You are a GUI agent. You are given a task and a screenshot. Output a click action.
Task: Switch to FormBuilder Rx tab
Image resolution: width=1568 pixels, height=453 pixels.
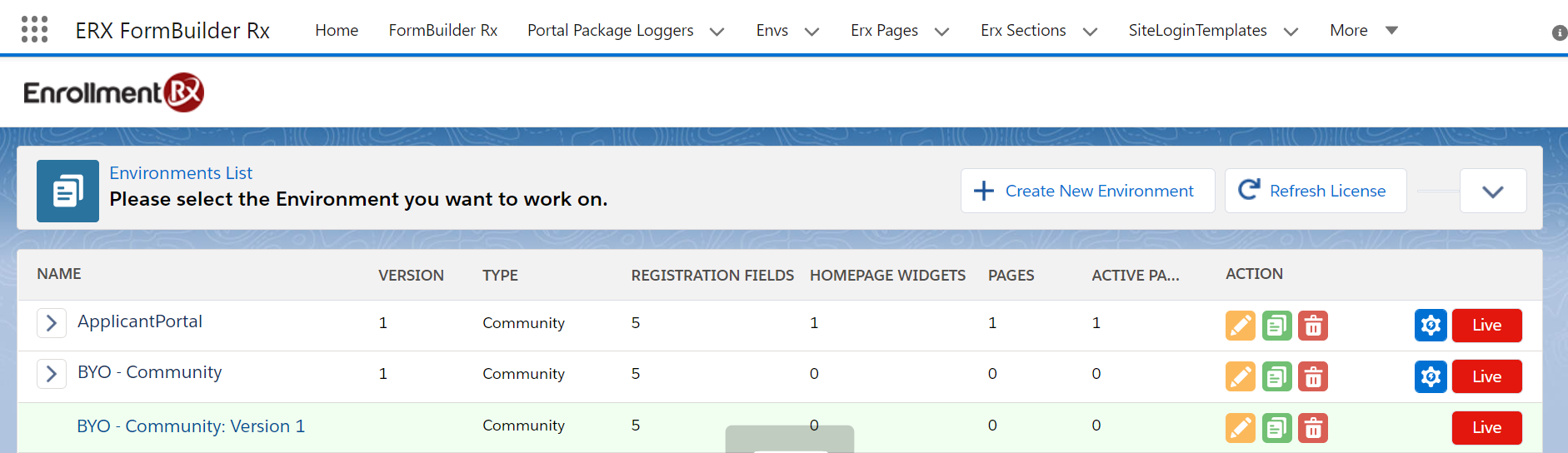(443, 30)
